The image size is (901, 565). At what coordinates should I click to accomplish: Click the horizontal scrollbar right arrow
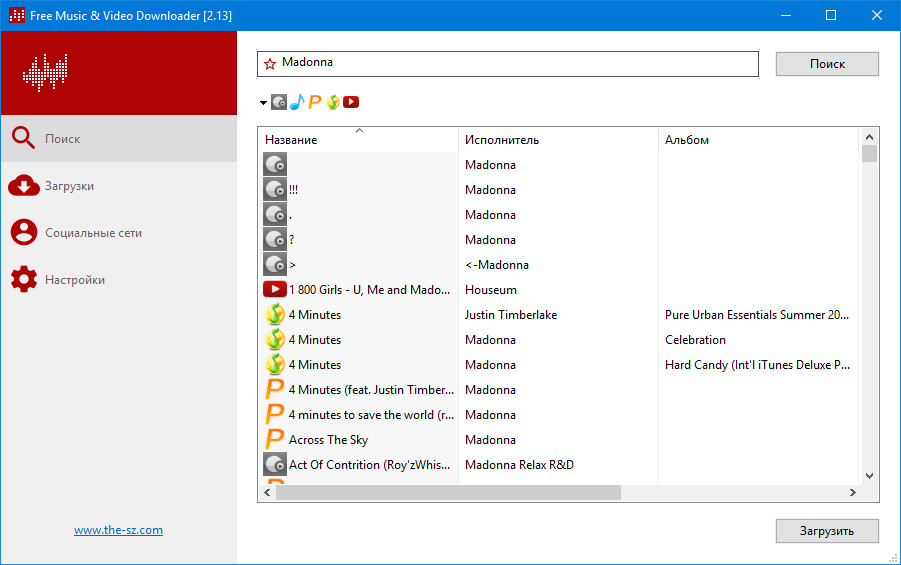(853, 493)
